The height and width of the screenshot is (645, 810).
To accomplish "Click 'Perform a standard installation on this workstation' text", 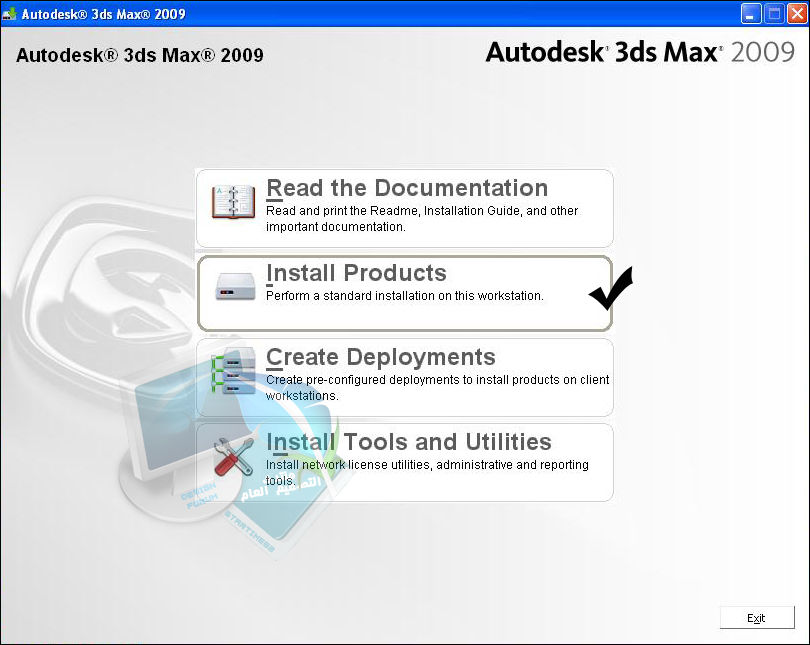I will (404, 296).
